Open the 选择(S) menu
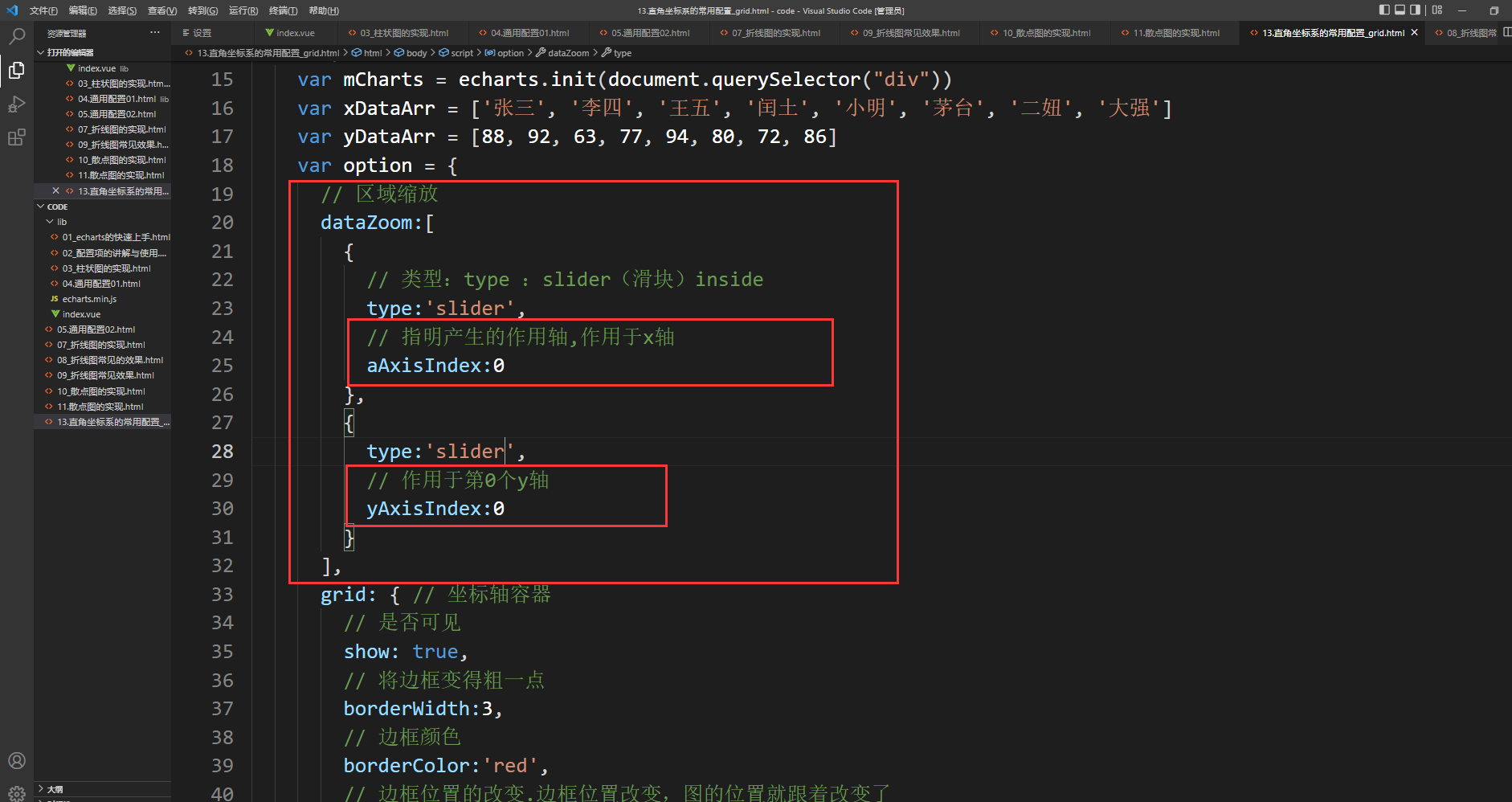The width and height of the screenshot is (1512, 802). [122, 10]
